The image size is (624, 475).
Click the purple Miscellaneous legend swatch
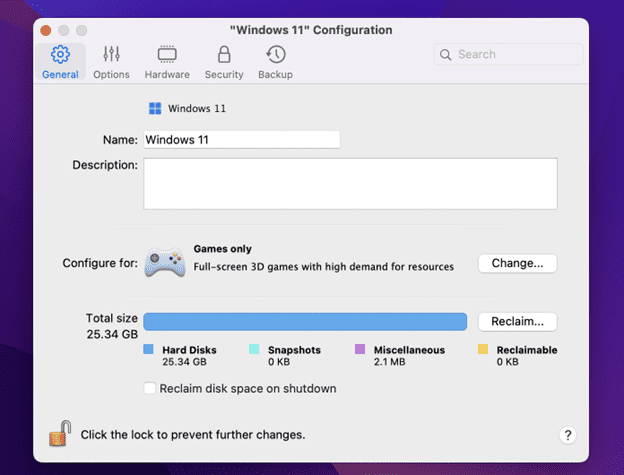360,350
